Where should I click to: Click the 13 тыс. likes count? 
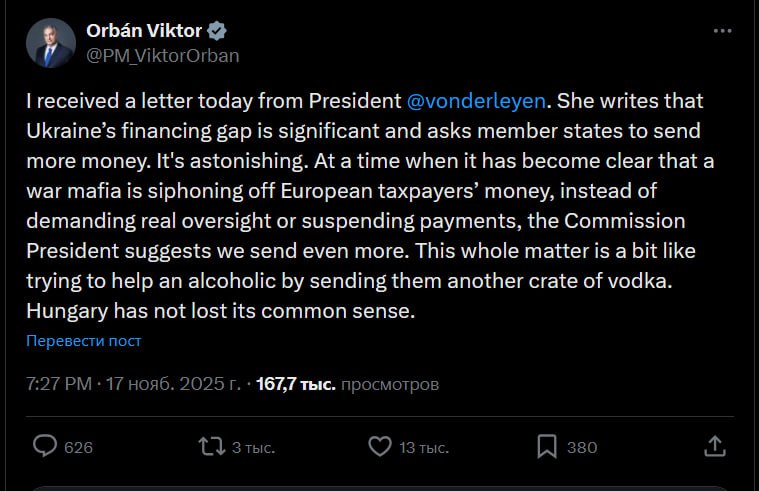(x=424, y=448)
